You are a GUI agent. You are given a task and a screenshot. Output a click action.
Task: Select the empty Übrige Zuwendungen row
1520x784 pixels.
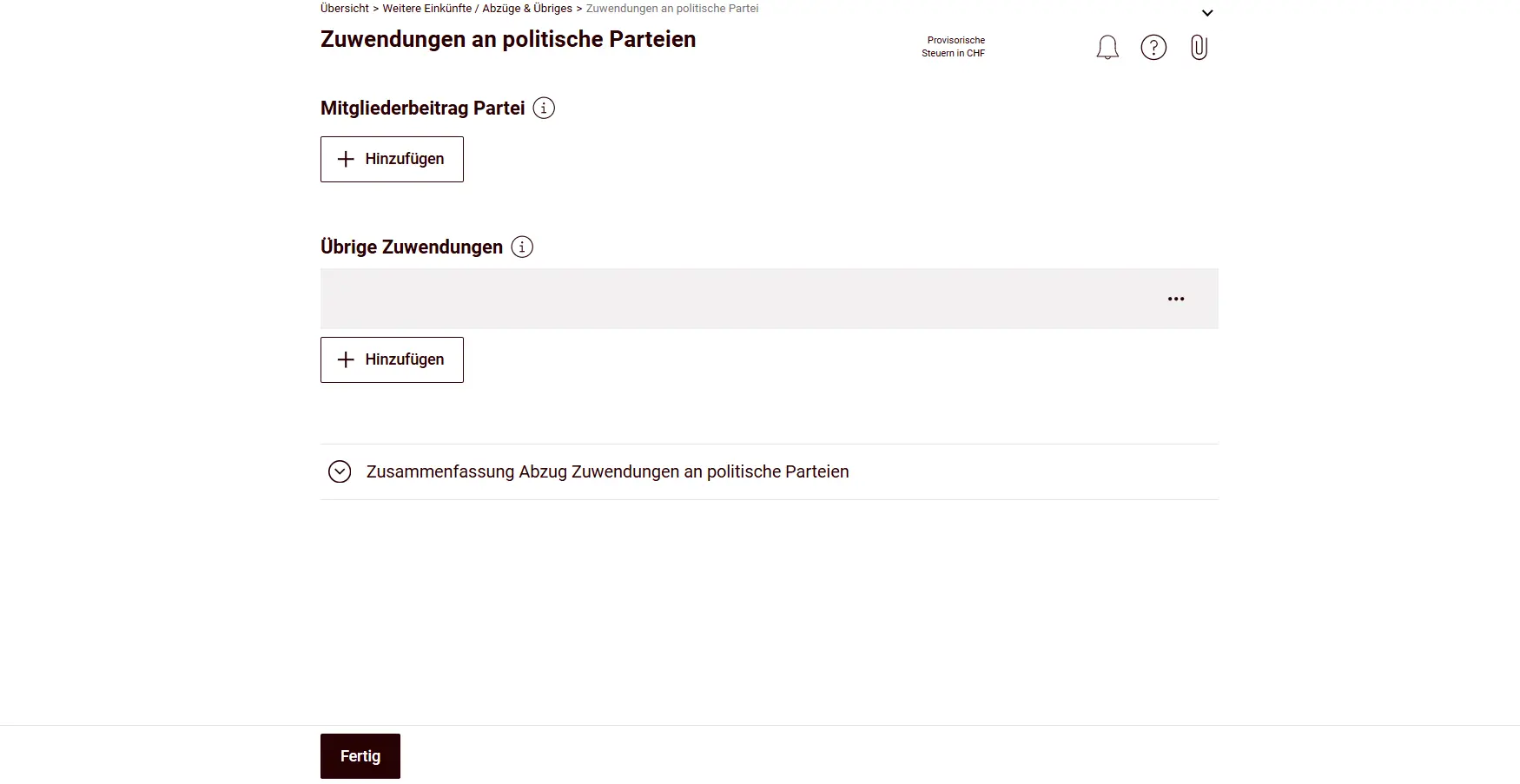pos(738,298)
